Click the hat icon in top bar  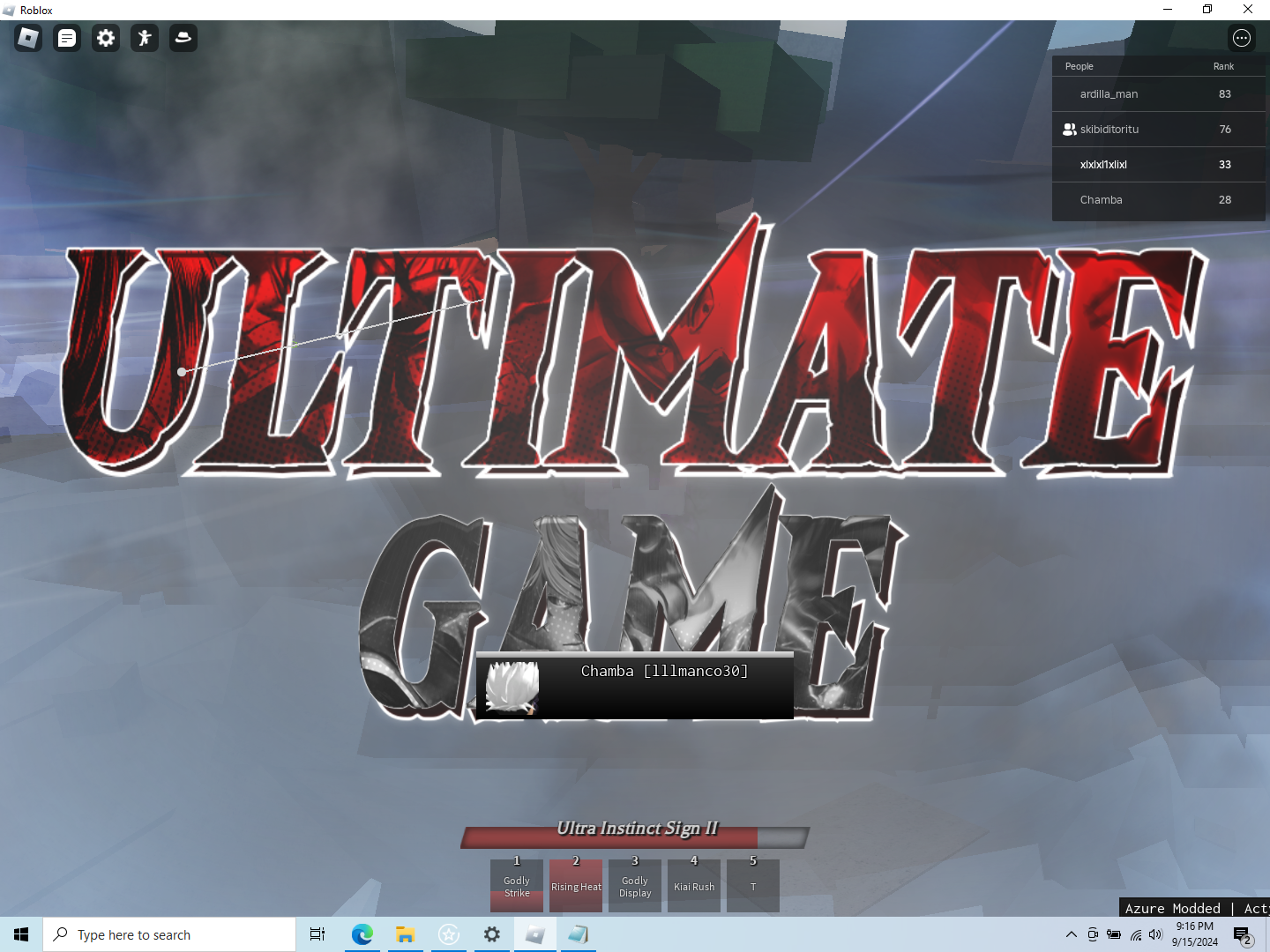(x=183, y=38)
